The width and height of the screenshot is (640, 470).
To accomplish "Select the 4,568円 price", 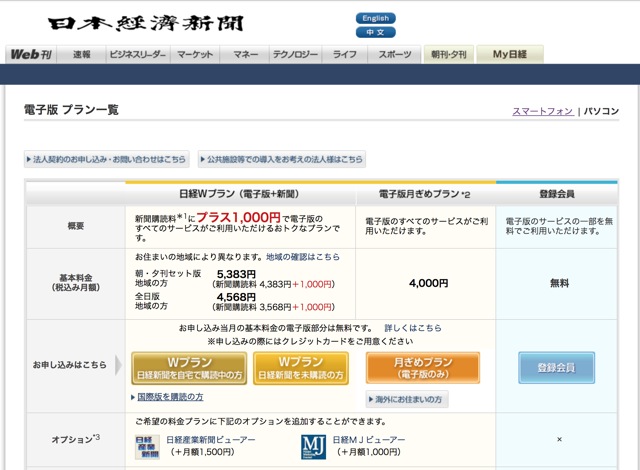I will 236,297.
